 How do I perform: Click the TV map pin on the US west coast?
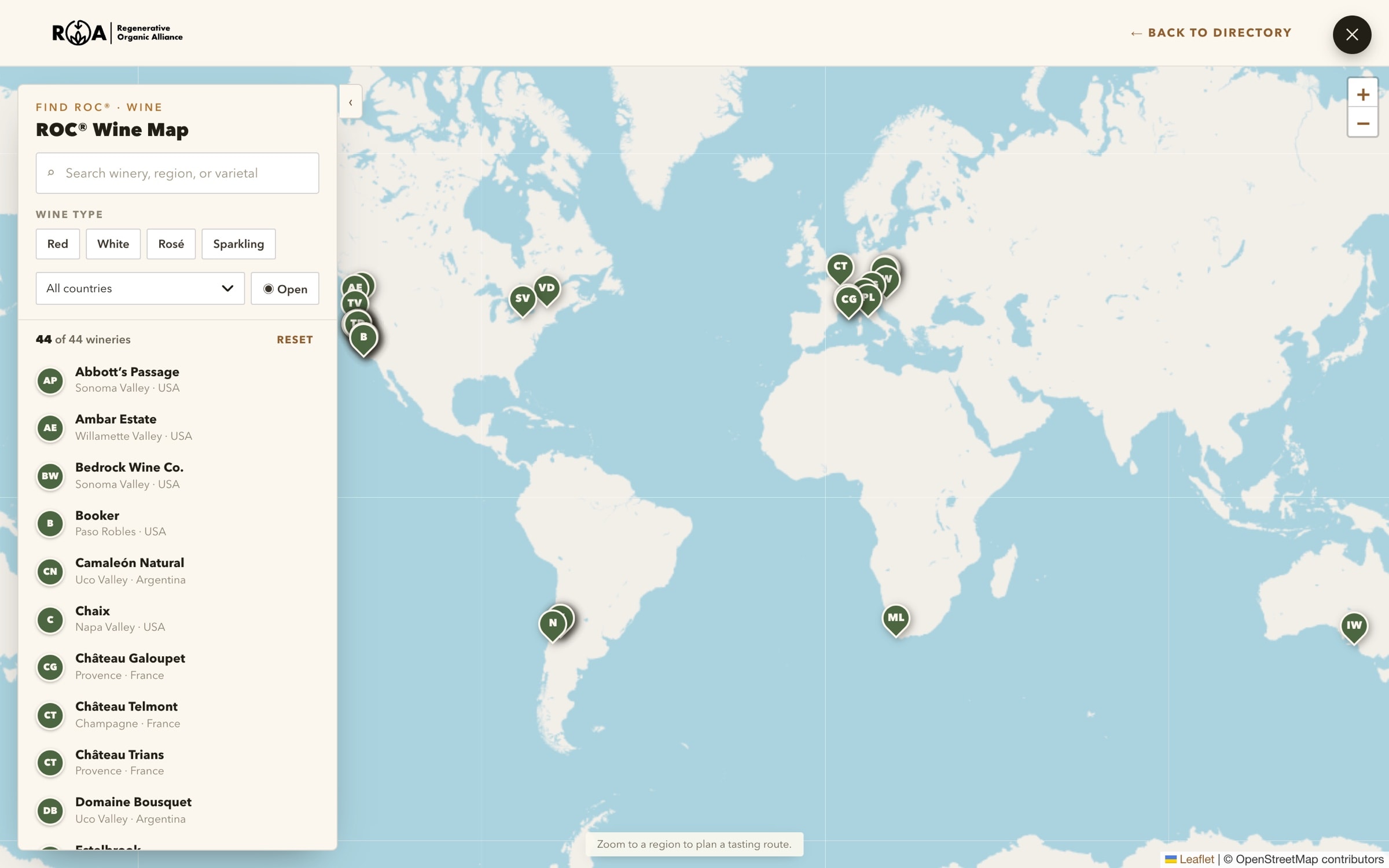coord(354,303)
